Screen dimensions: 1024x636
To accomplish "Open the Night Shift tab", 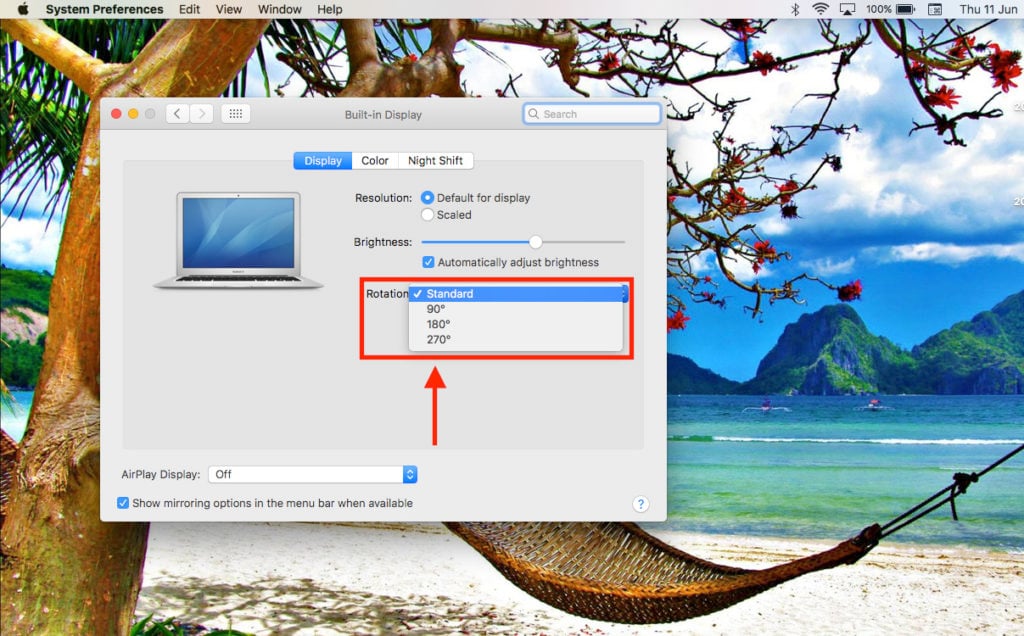I will point(436,160).
